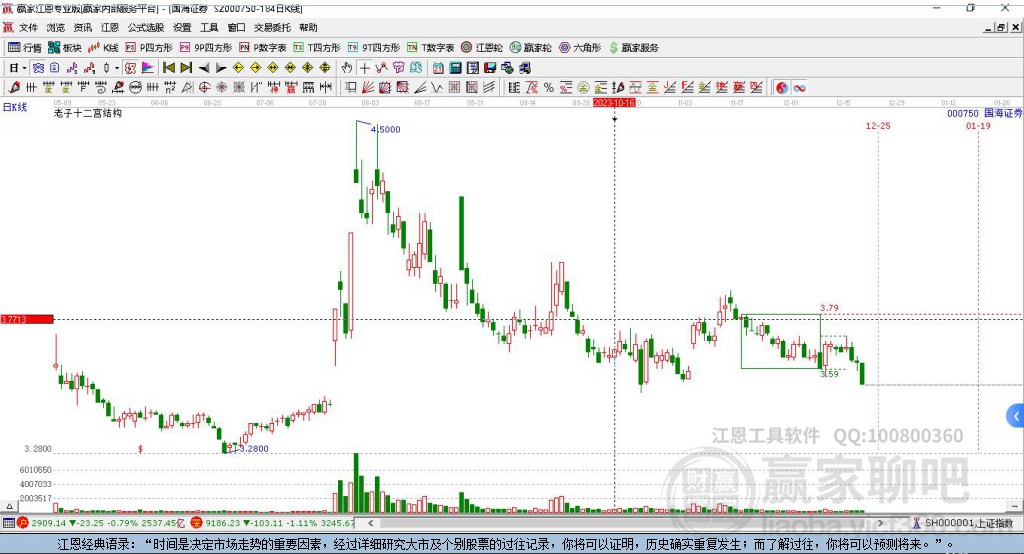Step chart left with black arrow

tap(204, 68)
